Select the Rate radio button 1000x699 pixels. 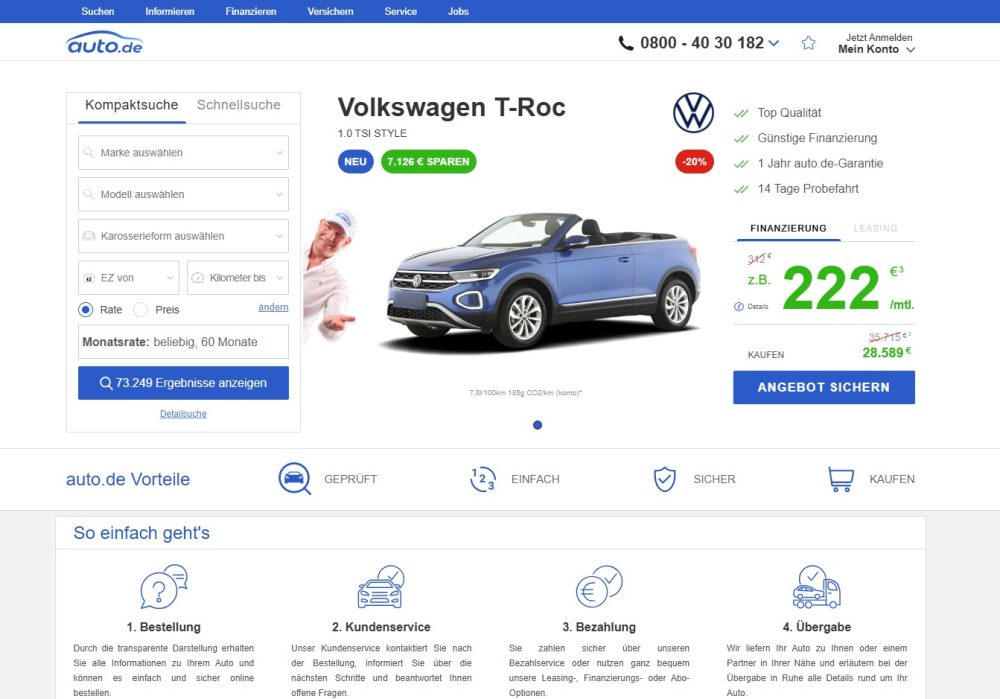pos(85,310)
